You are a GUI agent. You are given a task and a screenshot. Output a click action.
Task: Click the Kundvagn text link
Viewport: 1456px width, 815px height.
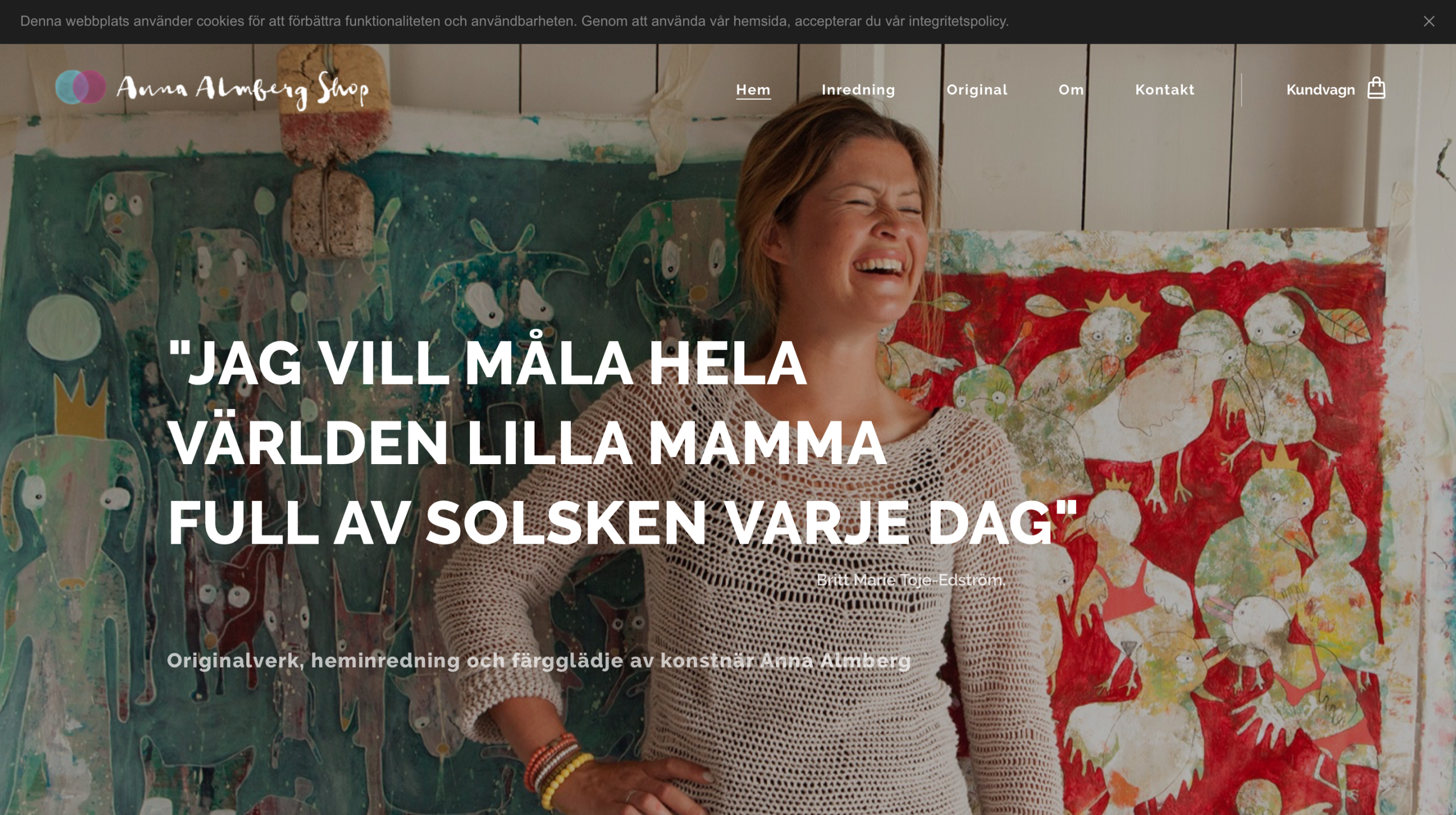pyautogui.click(x=1320, y=90)
